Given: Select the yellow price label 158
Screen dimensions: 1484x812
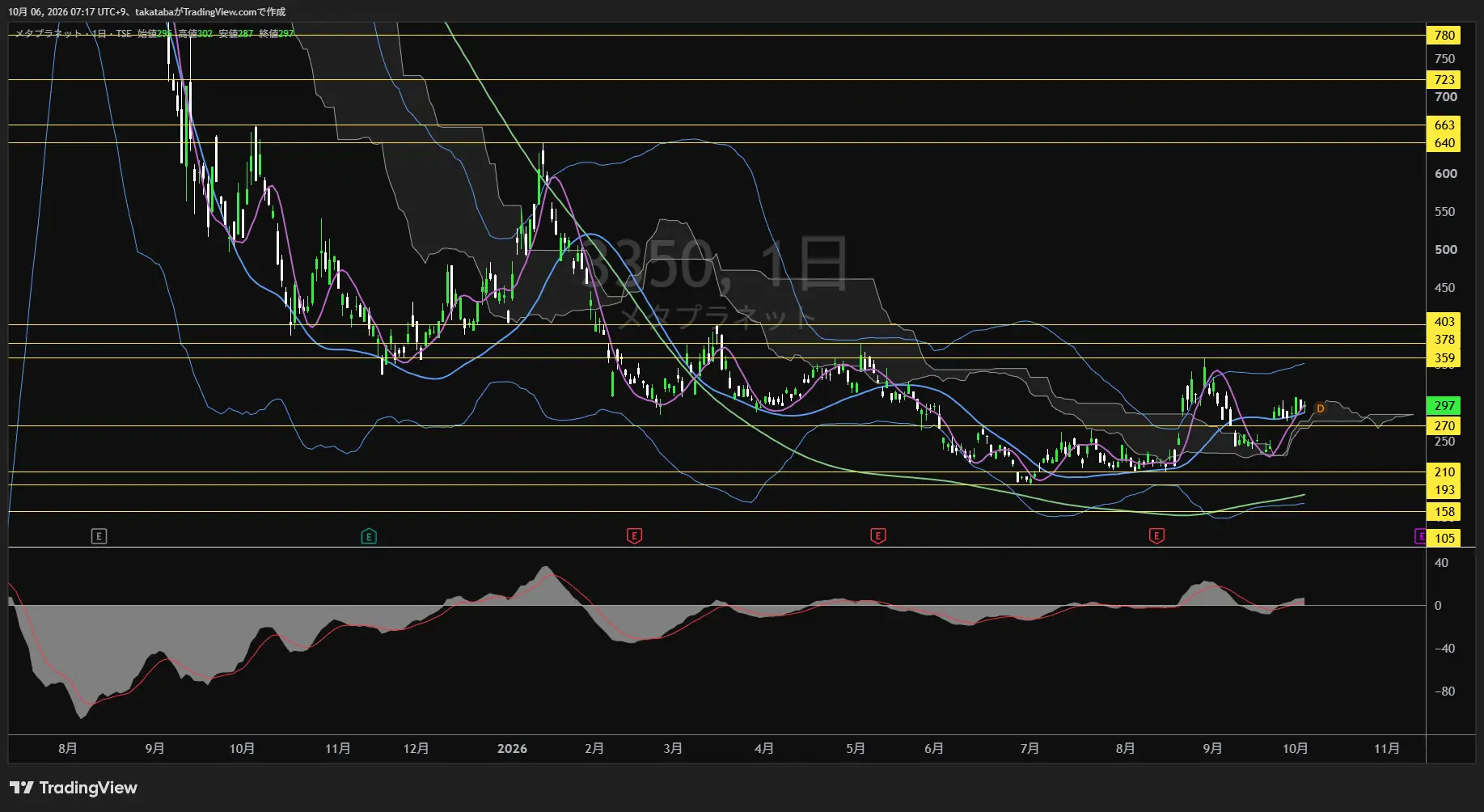Looking at the screenshot, I should [1444, 512].
